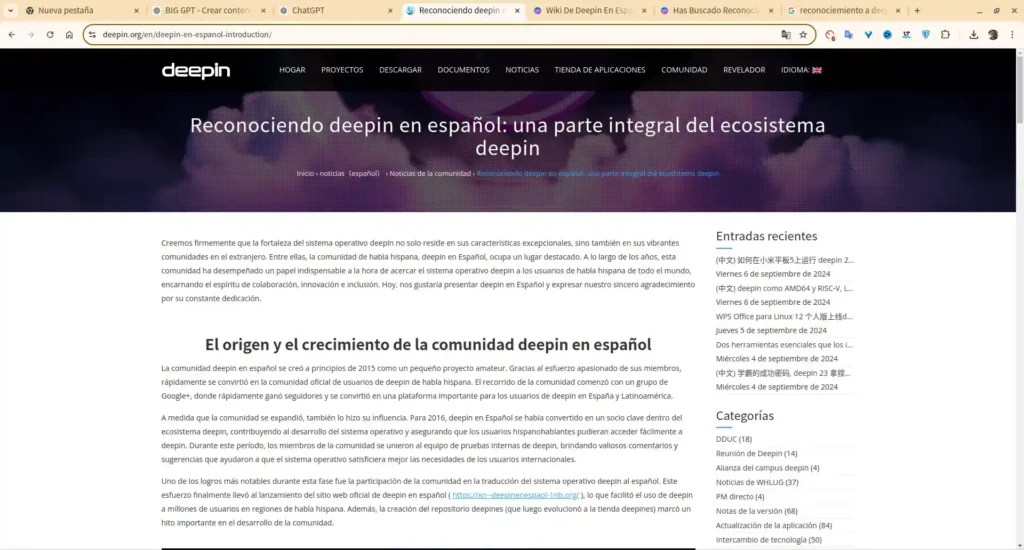Open the COMUNIDAD menu item
Image resolution: width=1024 pixels, height=550 pixels.
point(684,70)
